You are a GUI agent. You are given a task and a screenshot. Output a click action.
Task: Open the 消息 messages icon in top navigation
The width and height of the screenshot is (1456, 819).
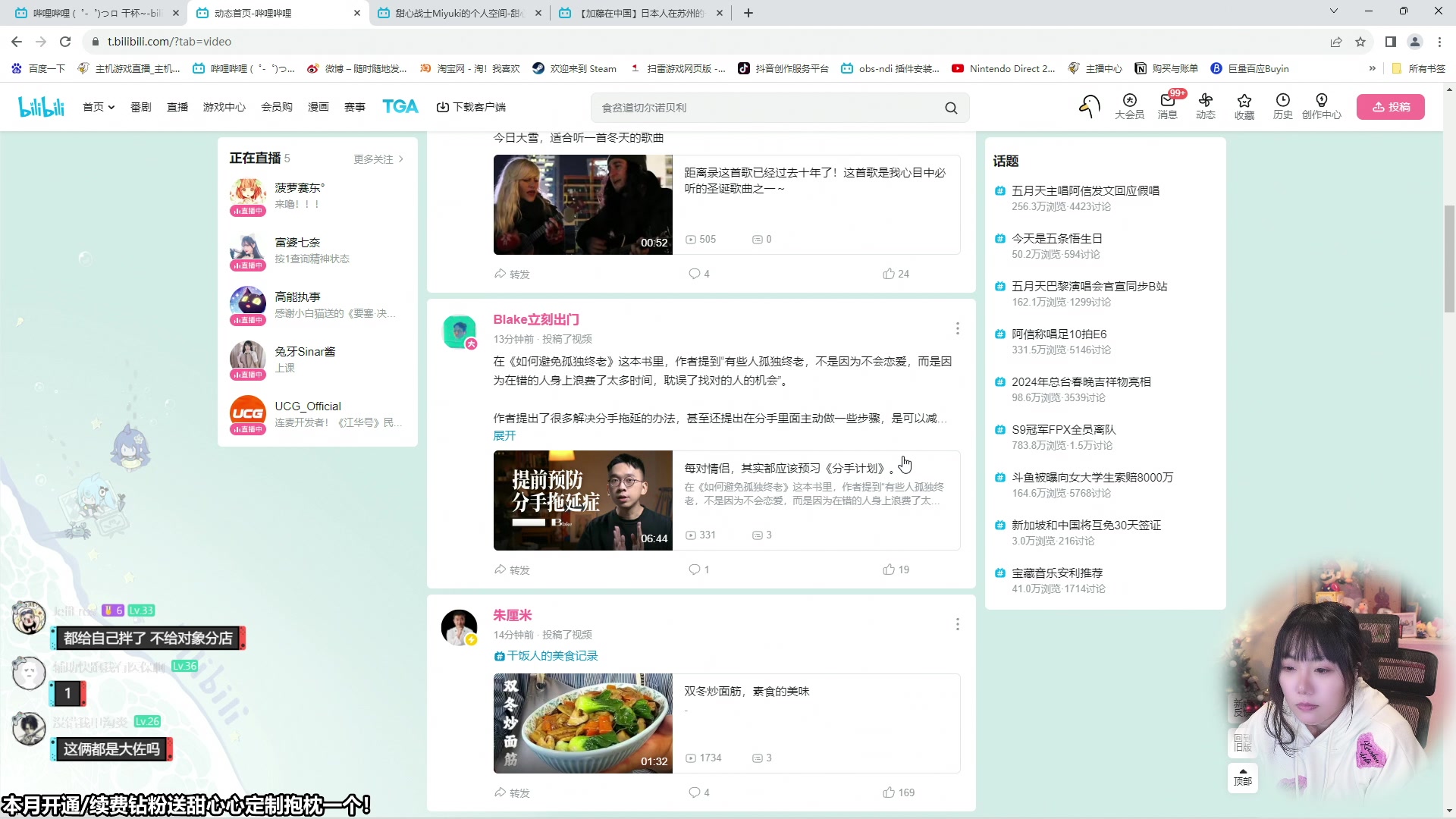pos(1167,106)
